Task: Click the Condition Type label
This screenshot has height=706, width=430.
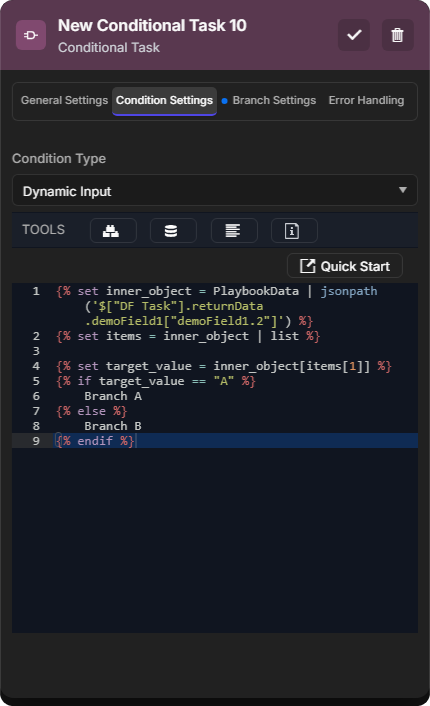Action: coord(59,158)
